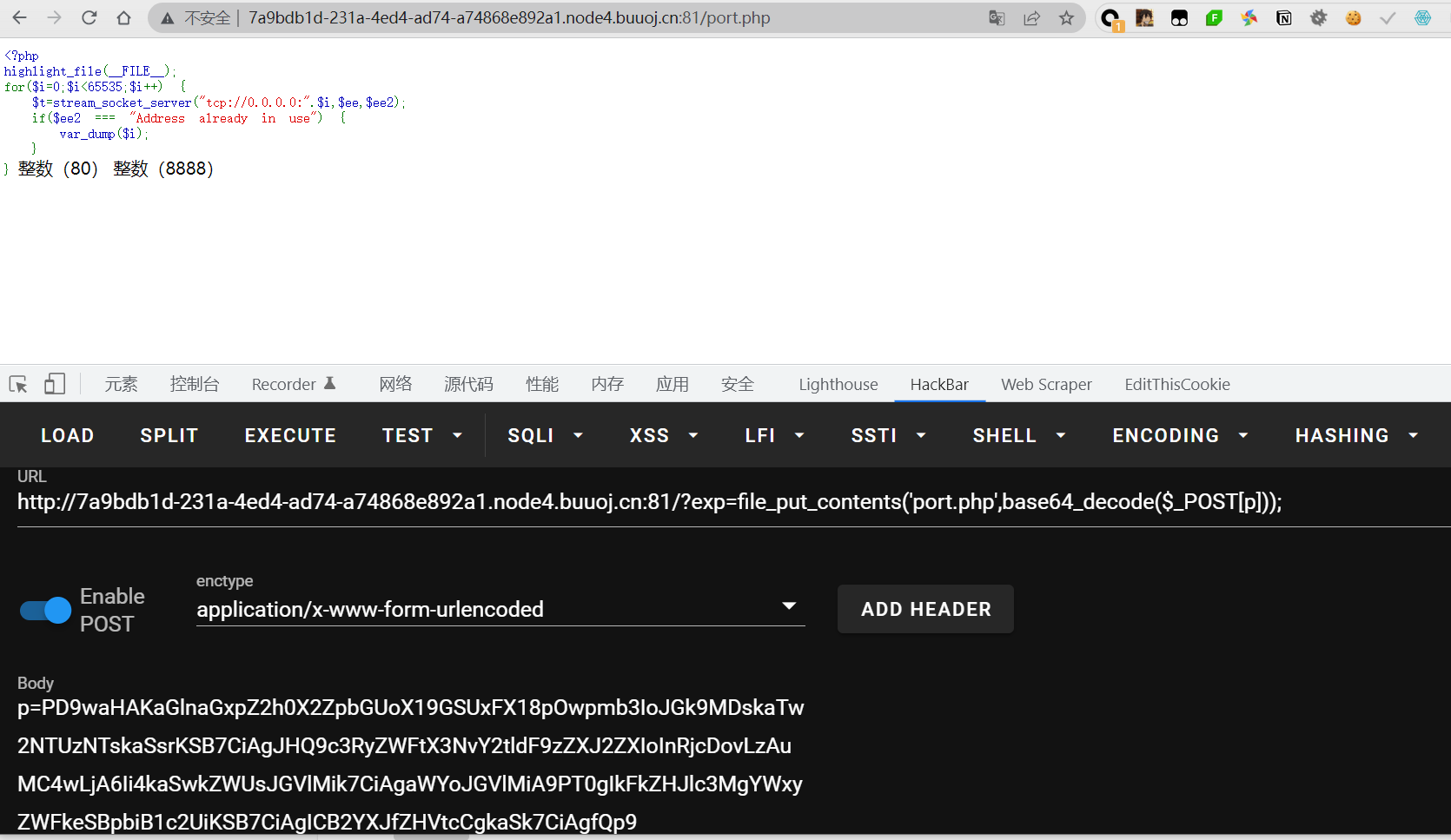Image resolution: width=1451 pixels, height=840 pixels.
Task: Click the share page icon
Action: (x=1031, y=18)
